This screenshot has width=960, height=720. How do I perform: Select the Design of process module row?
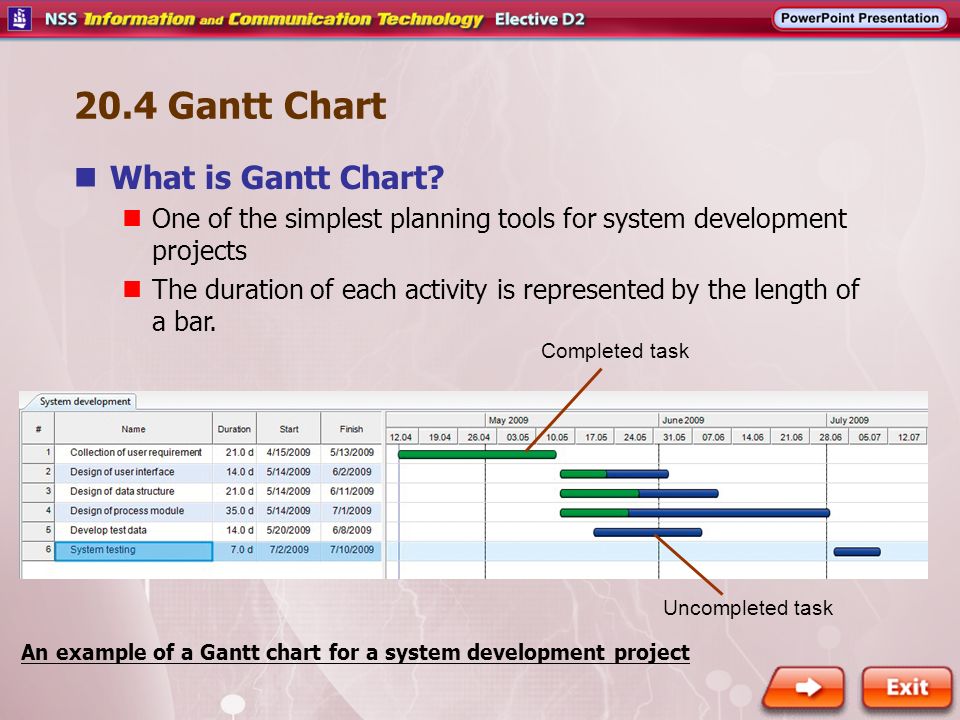pyautogui.click(x=202, y=511)
